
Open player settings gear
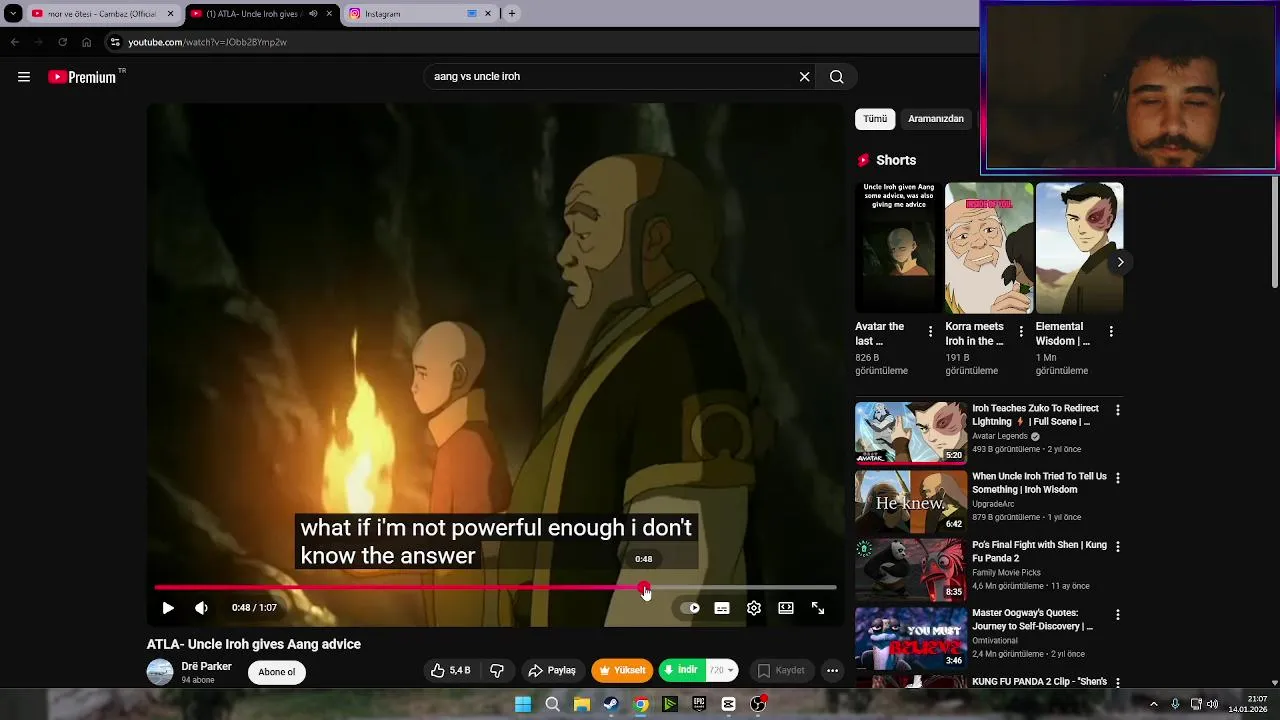754,608
